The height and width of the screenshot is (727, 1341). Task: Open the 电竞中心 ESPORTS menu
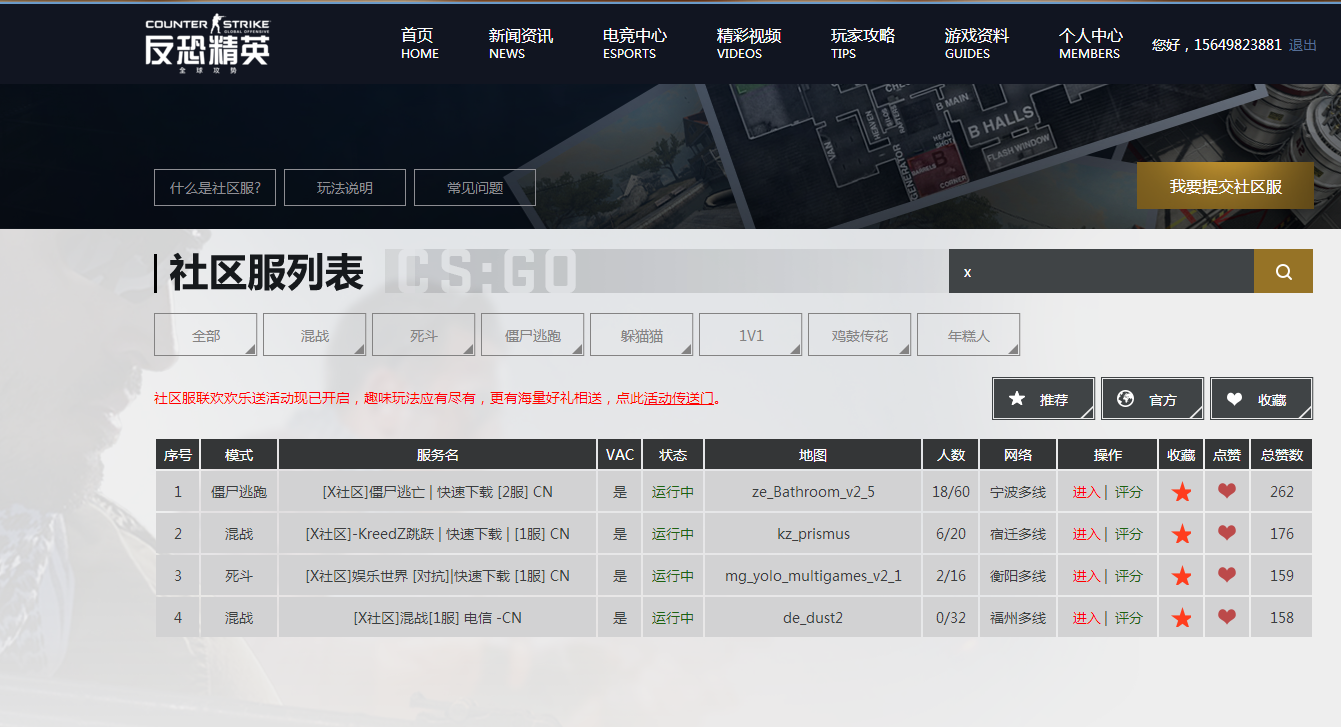point(634,44)
